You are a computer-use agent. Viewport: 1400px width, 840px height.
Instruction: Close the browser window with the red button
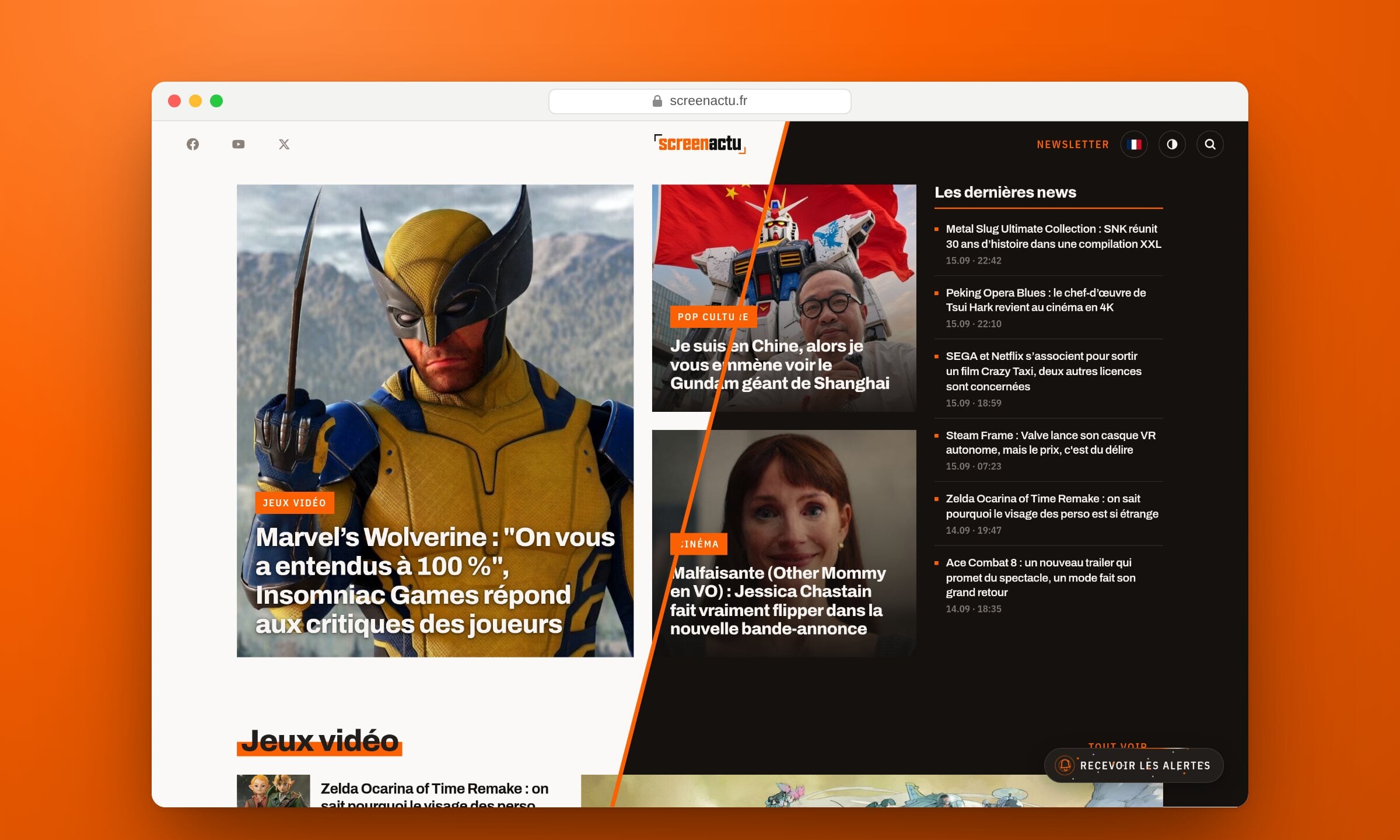point(174,101)
